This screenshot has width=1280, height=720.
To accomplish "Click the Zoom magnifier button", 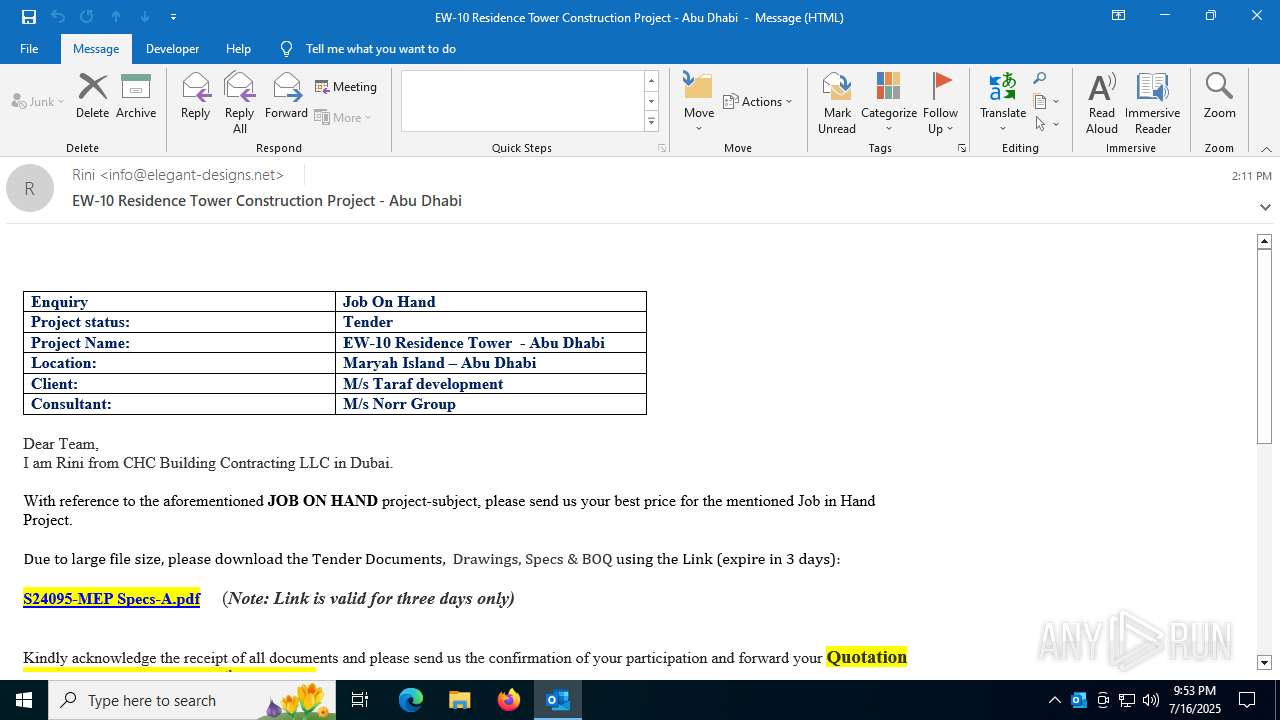I will 1219,96.
